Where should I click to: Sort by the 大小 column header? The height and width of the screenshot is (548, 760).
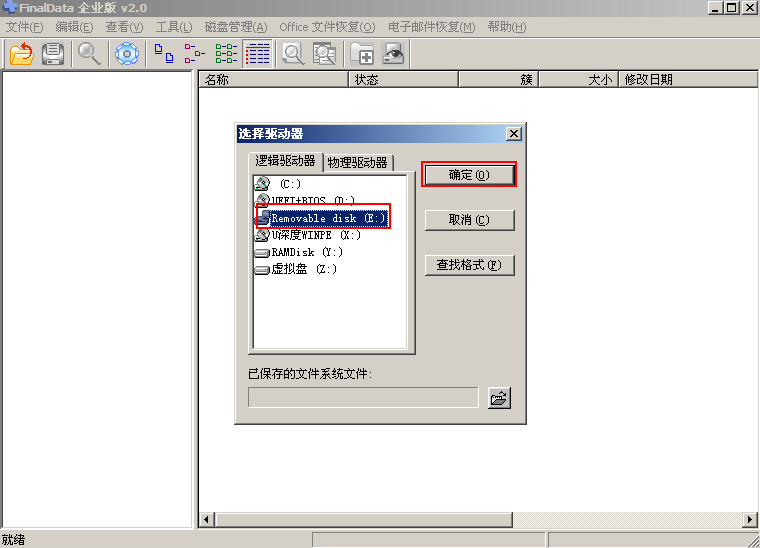tap(579, 79)
